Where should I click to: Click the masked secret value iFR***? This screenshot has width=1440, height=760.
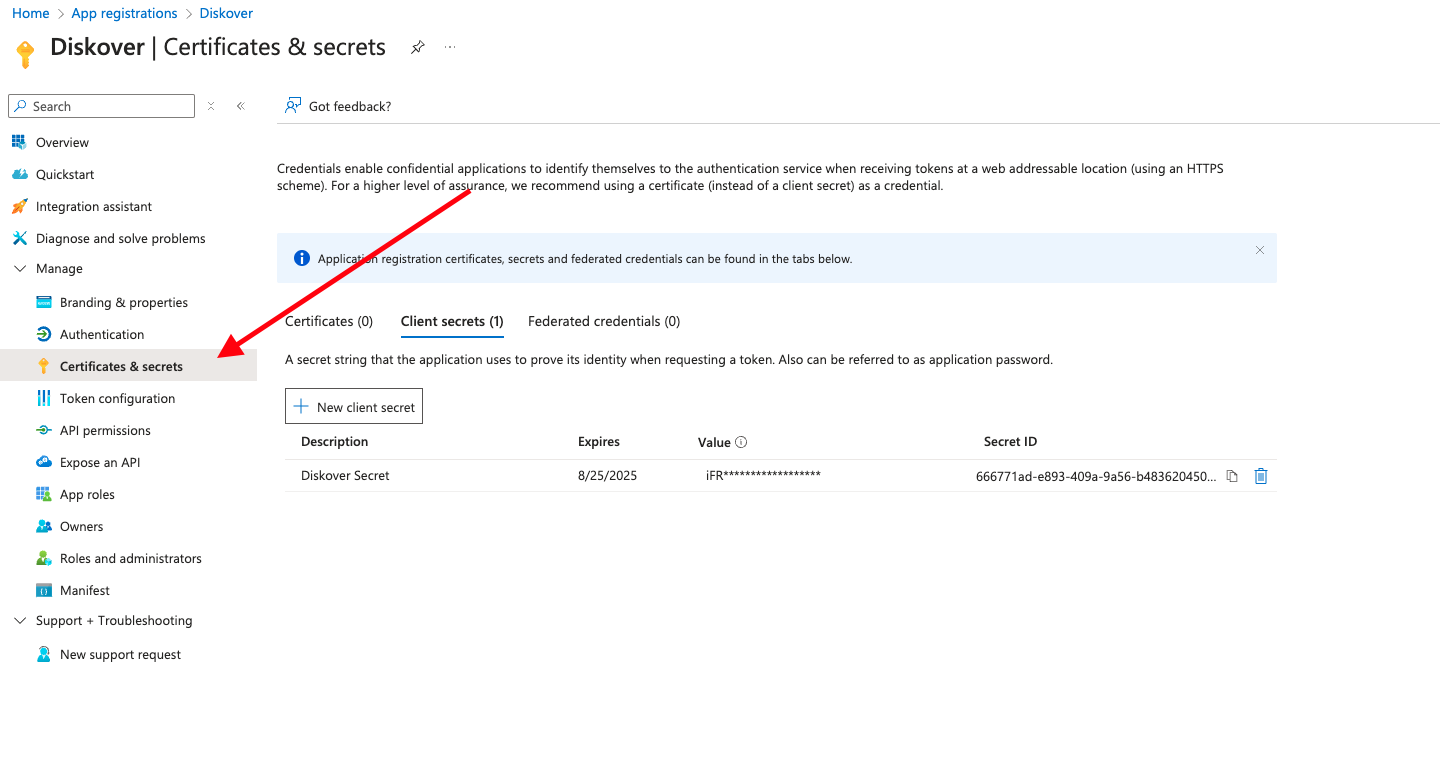763,475
